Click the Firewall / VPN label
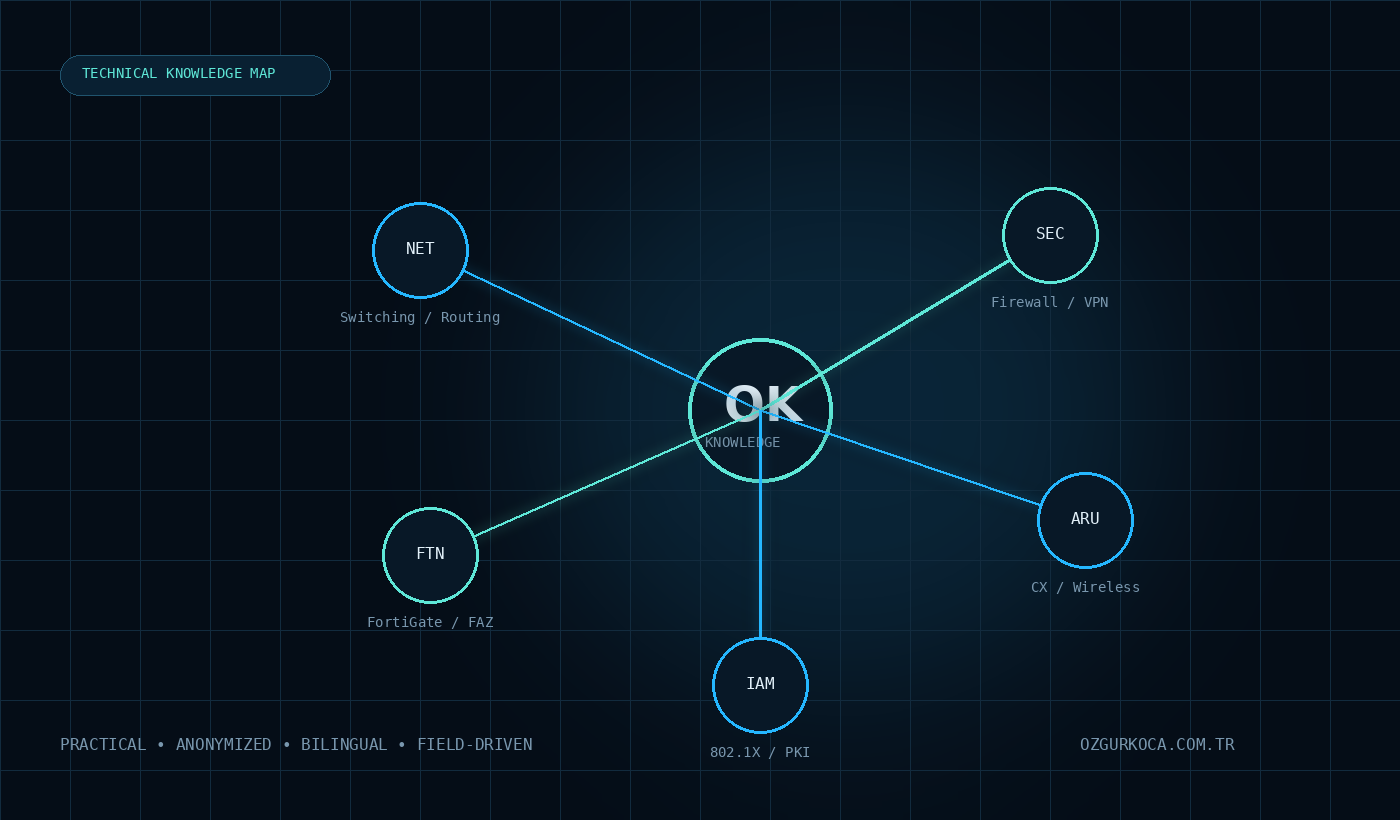Image resolution: width=1400 pixels, height=820 pixels. (x=1049, y=302)
